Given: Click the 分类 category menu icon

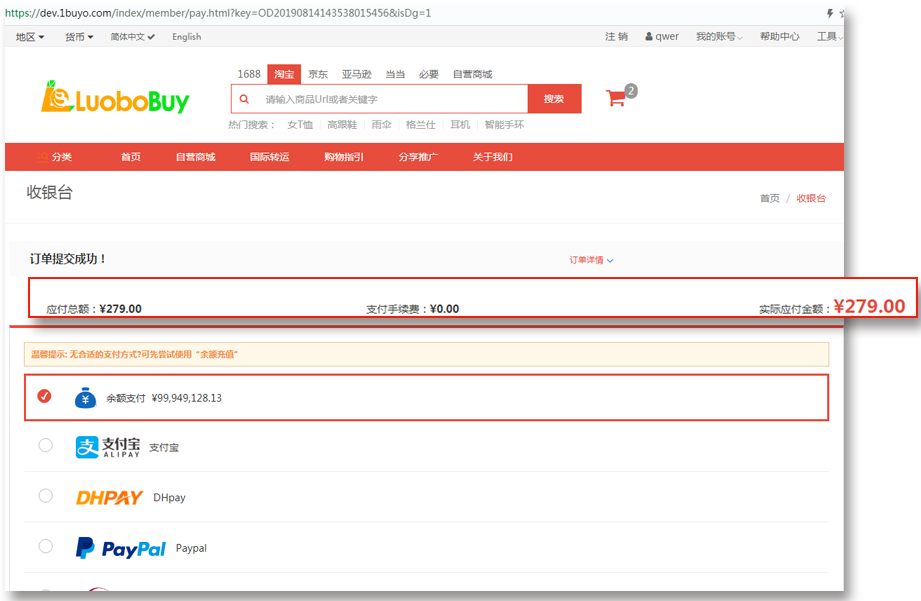Looking at the screenshot, I should coord(42,157).
